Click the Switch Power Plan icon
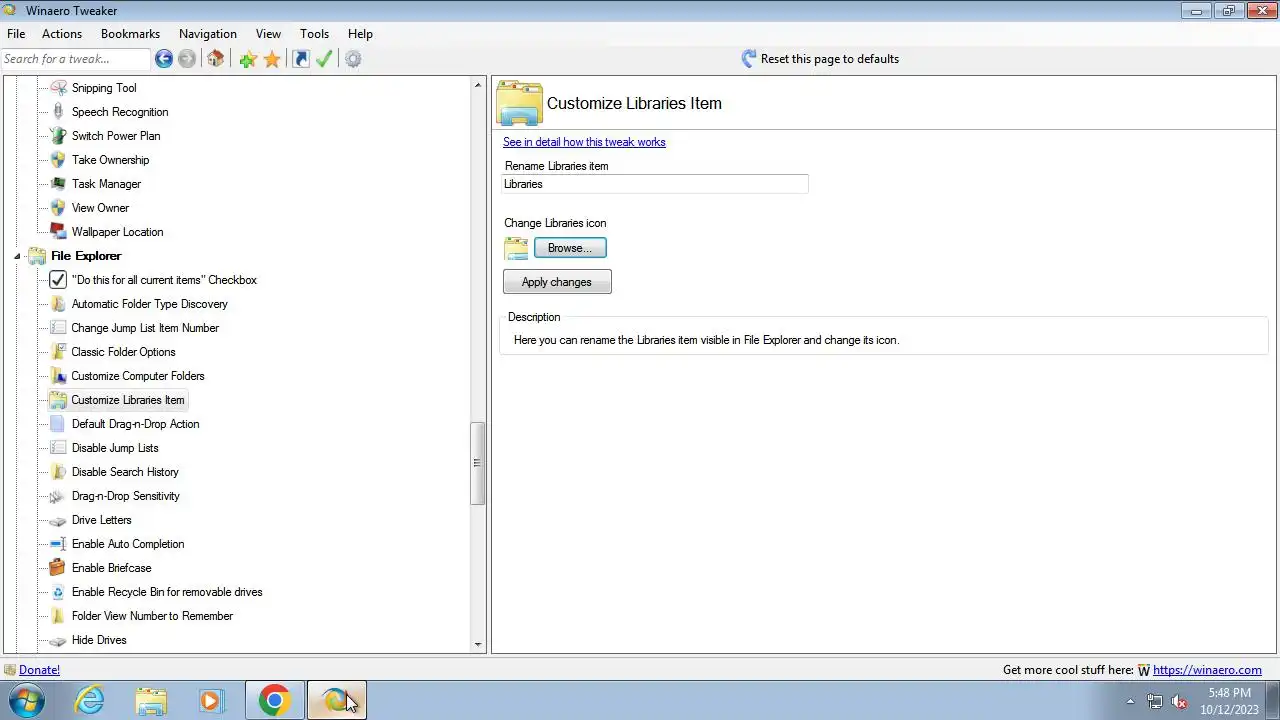1280x720 pixels. (58, 136)
